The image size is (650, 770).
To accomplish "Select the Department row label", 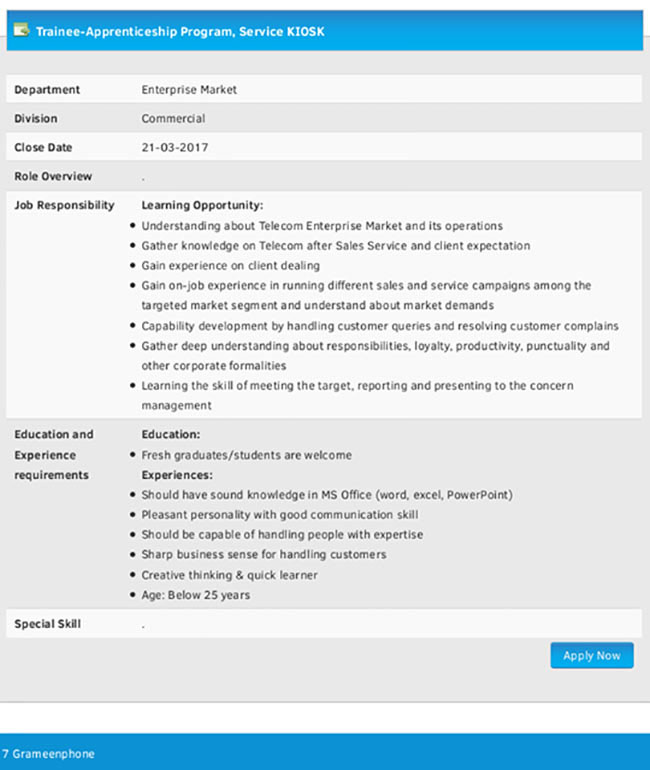I will click(x=47, y=90).
